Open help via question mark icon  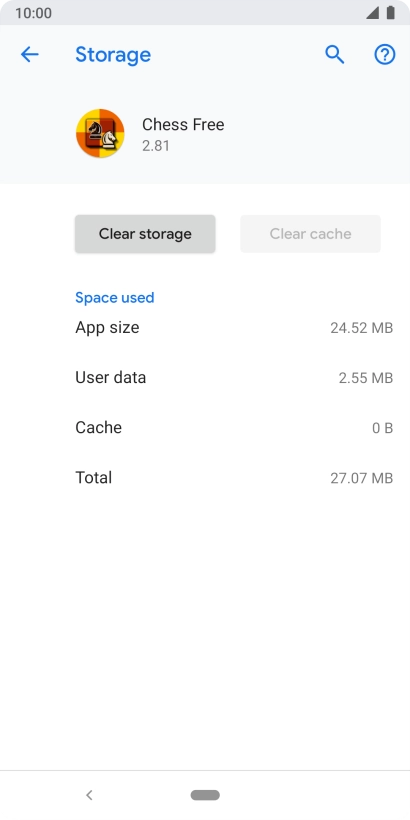pos(385,54)
